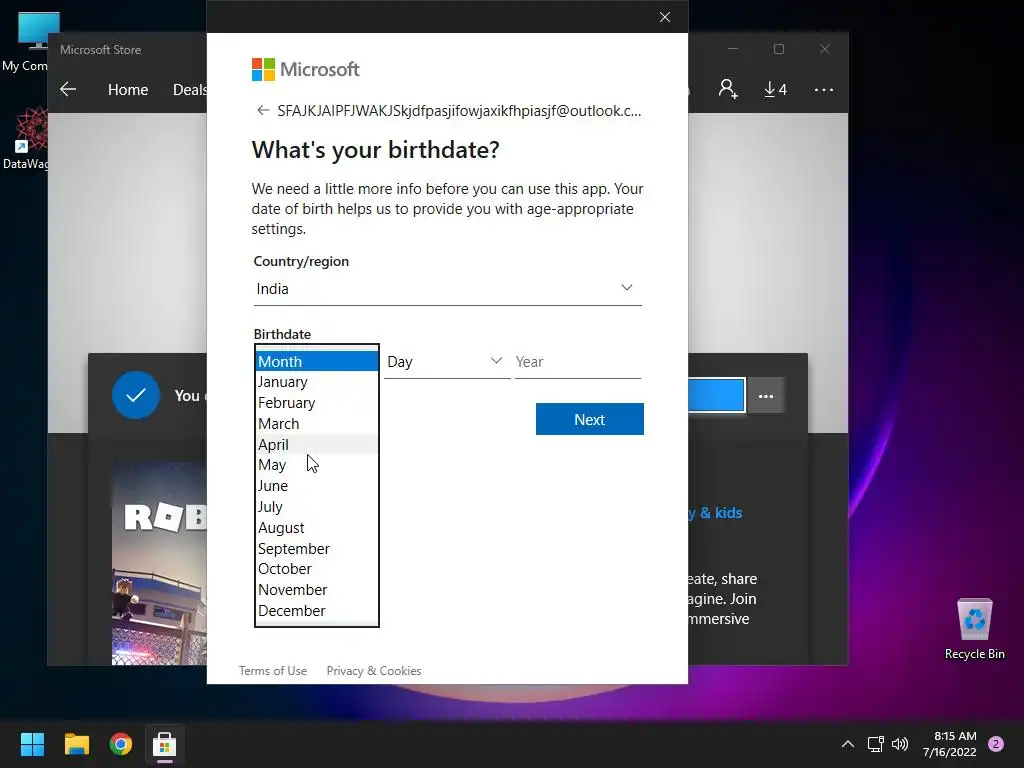Open File Explorer from the taskbar
The image size is (1024, 768).
[76, 744]
